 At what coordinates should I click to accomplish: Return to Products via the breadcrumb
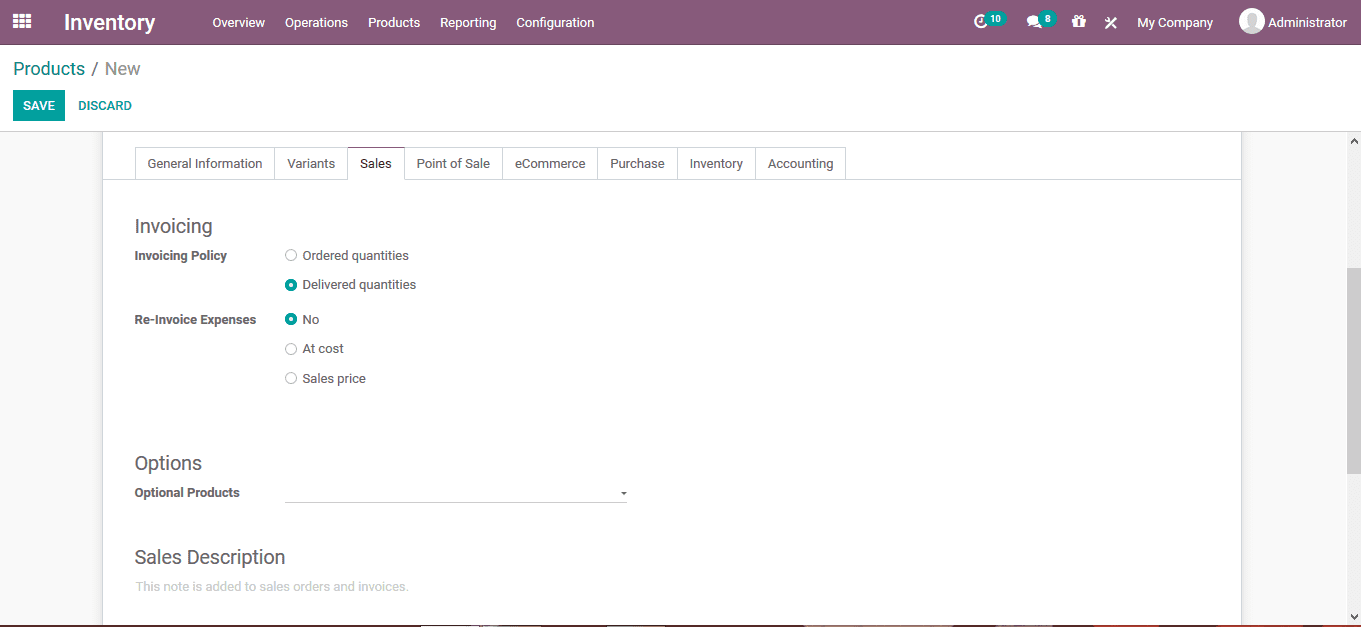coord(49,68)
